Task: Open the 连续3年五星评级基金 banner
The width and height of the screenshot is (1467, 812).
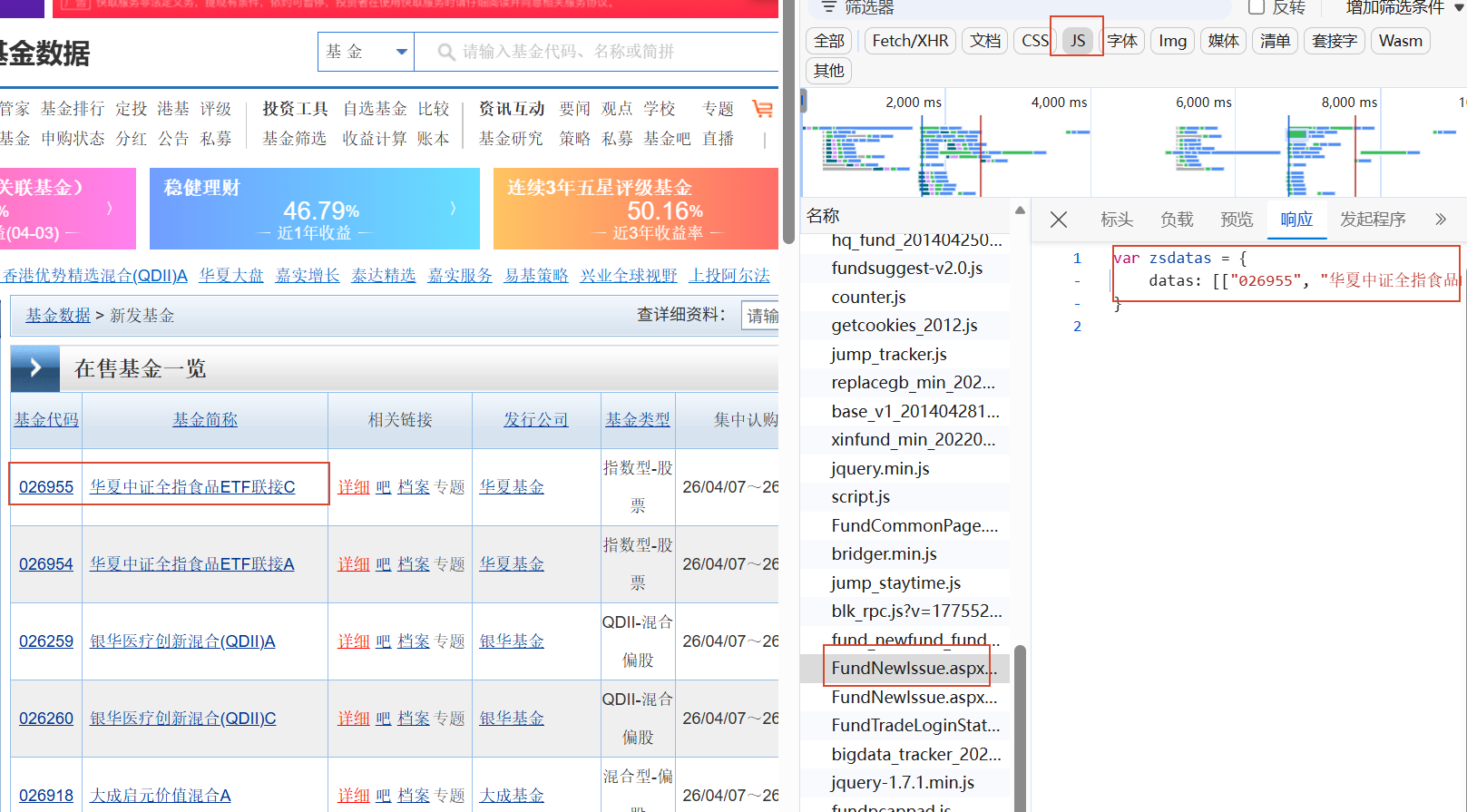Action: tap(636, 209)
